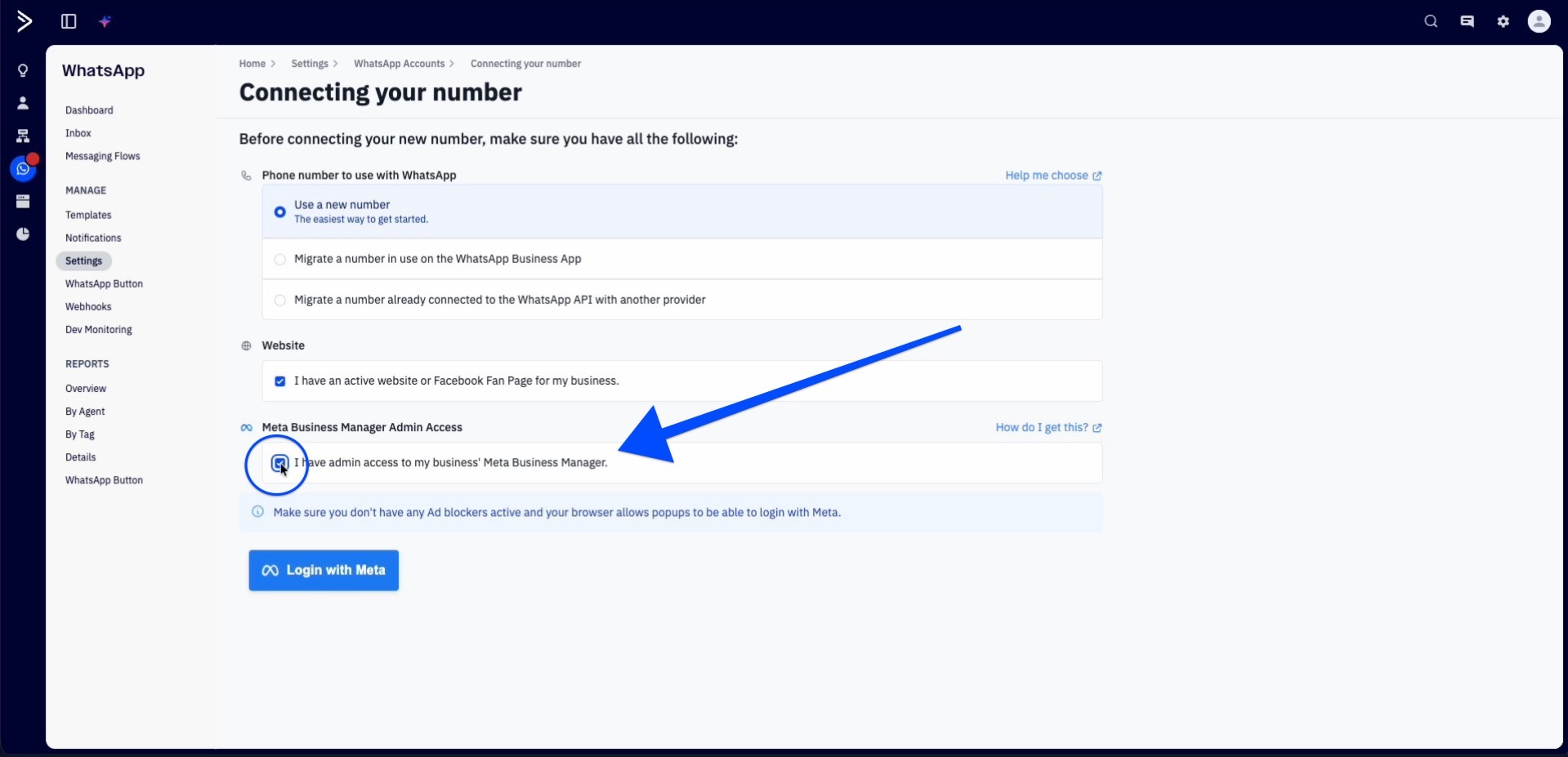Screen dimensions: 1568x757
Task: Open the automations icon in left rail
Action: click(23, 136)
